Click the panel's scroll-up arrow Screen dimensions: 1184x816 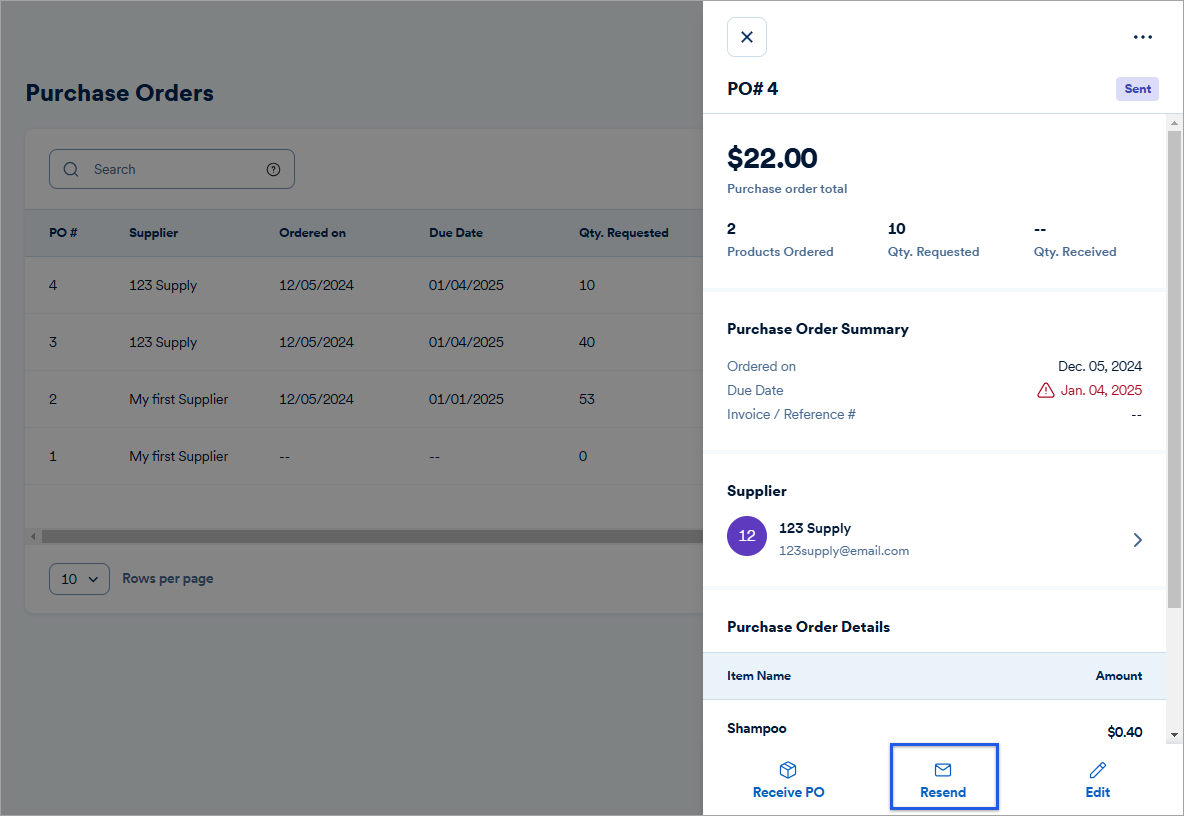coord(1174,122)
